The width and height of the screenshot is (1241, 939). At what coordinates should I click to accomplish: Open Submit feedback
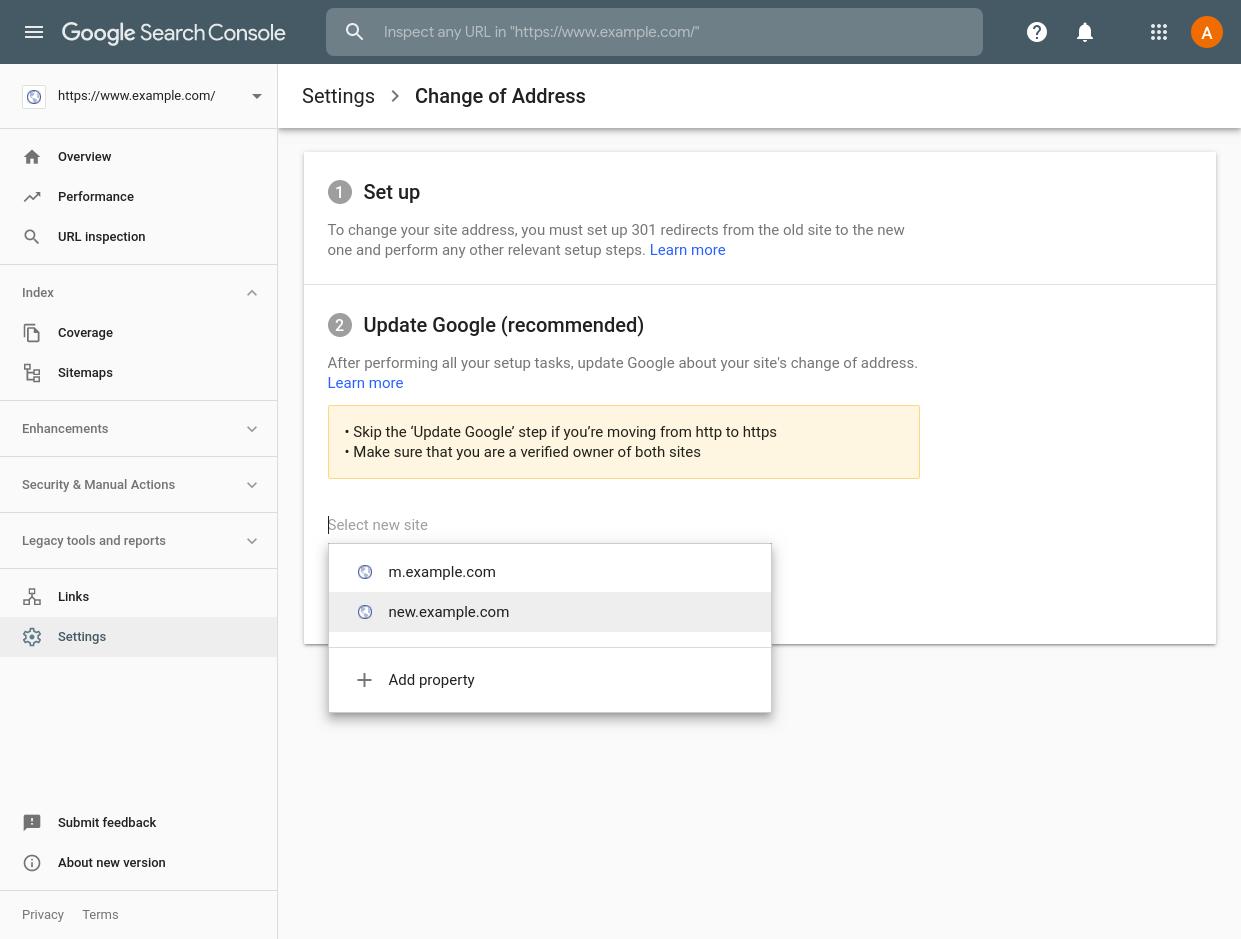point(107,822)
